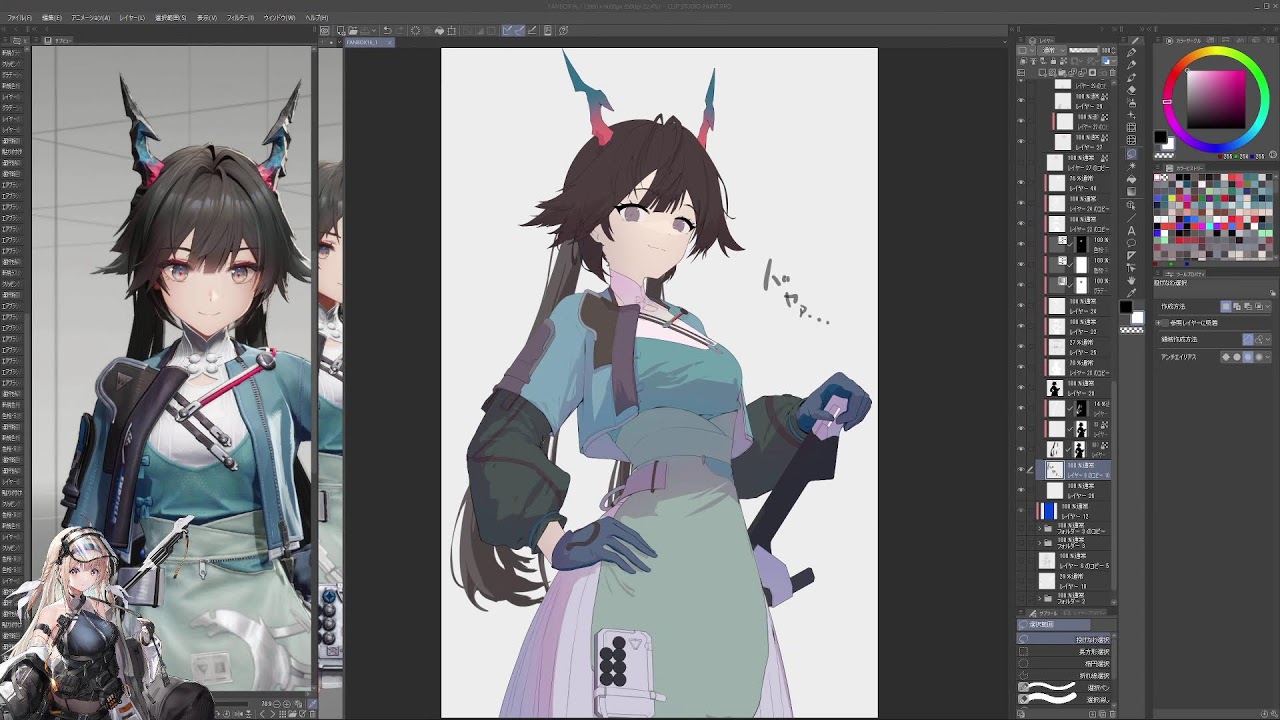
Task: Open the save options dropdown arrow in command bar
Action: click(374, 30)
